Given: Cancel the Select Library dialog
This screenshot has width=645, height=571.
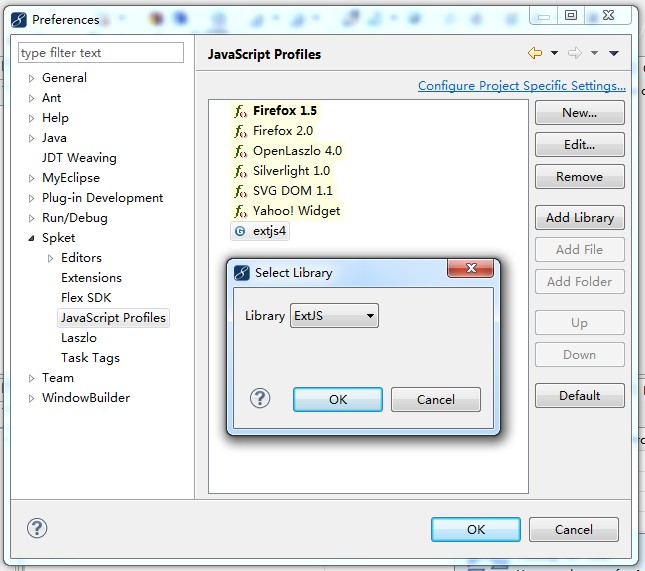Looking at the screenshot, I should (x=436, y=399).
